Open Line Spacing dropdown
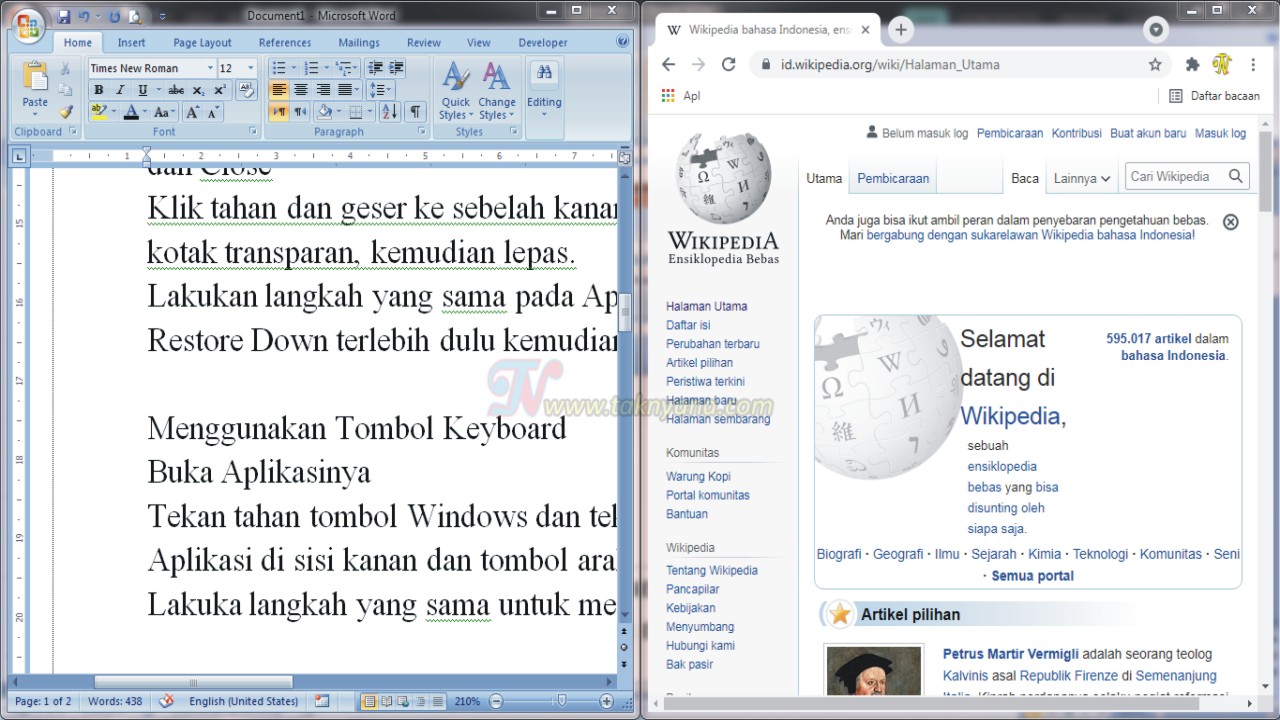 pyautogui.click(x=380, y=90)
